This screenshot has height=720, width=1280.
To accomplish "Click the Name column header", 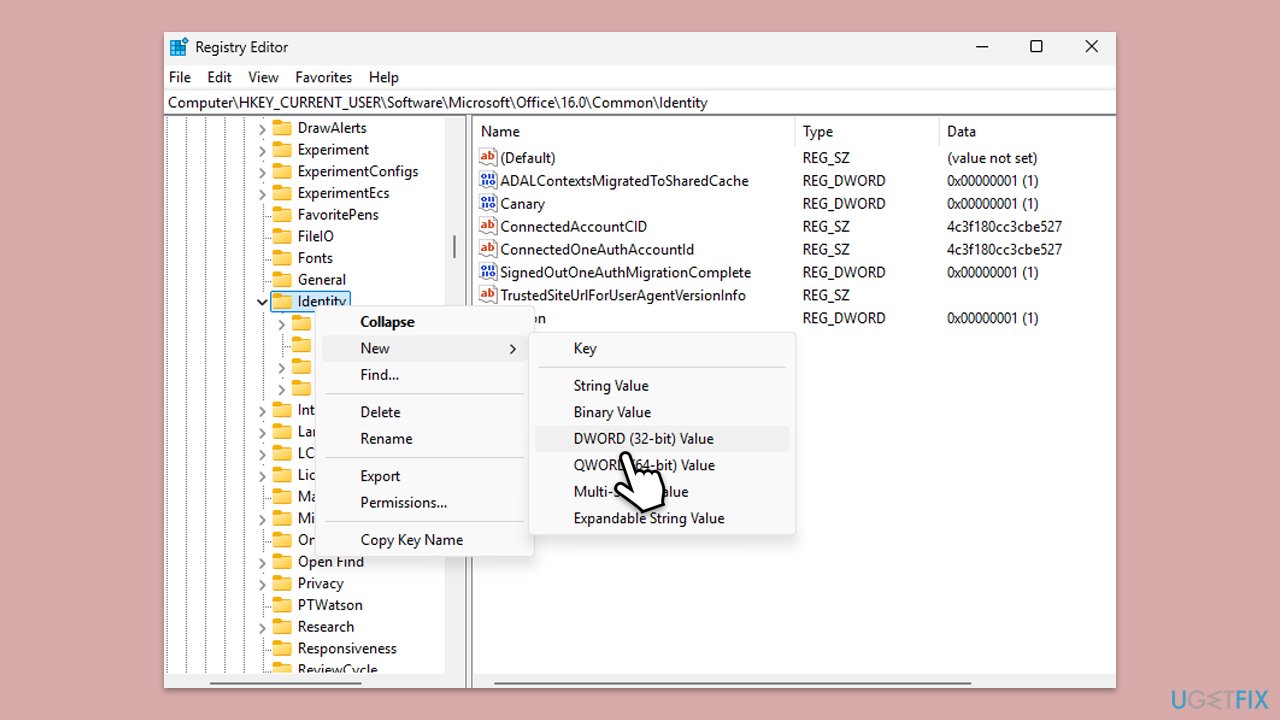I will pyautogui.click(x=634, y=131).
